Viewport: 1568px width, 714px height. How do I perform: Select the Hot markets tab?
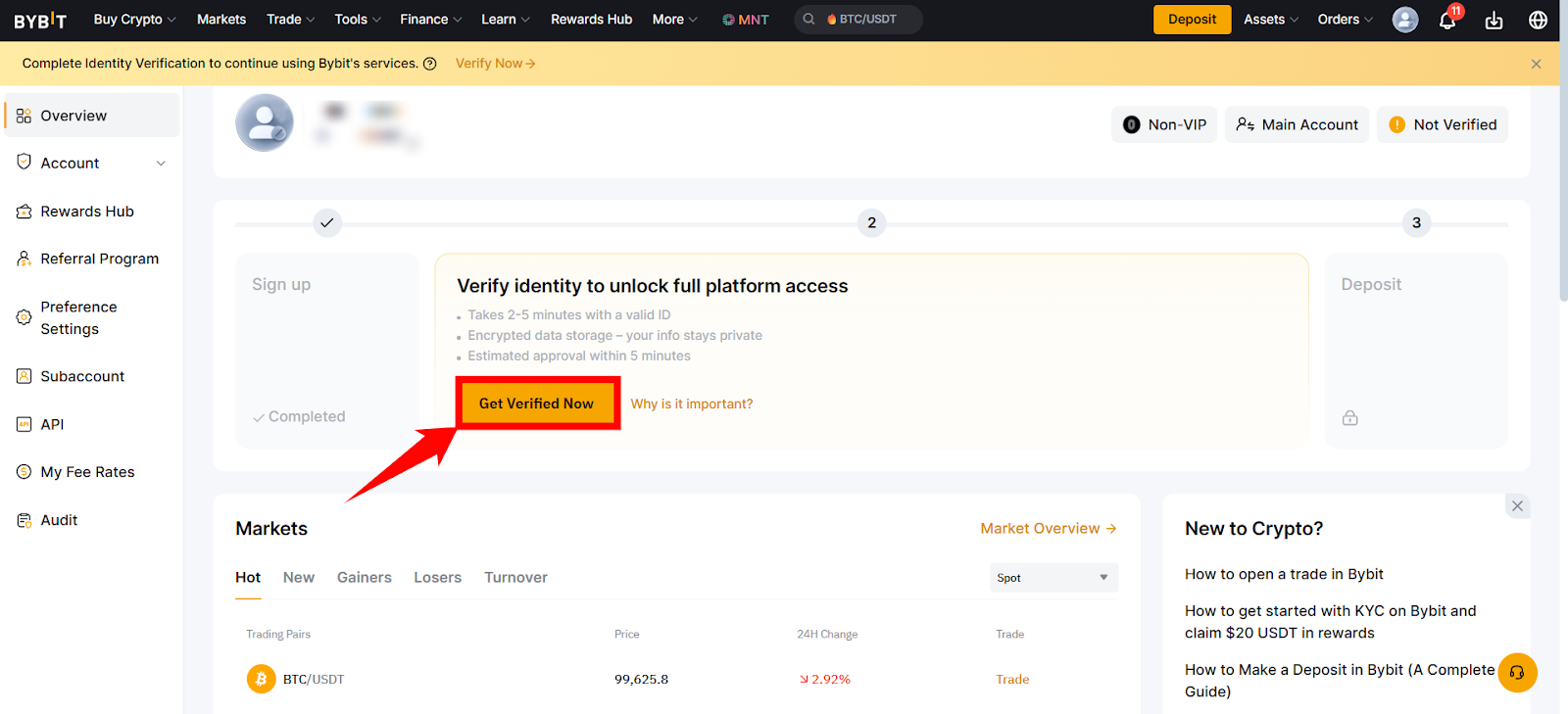tap(248, 578)
